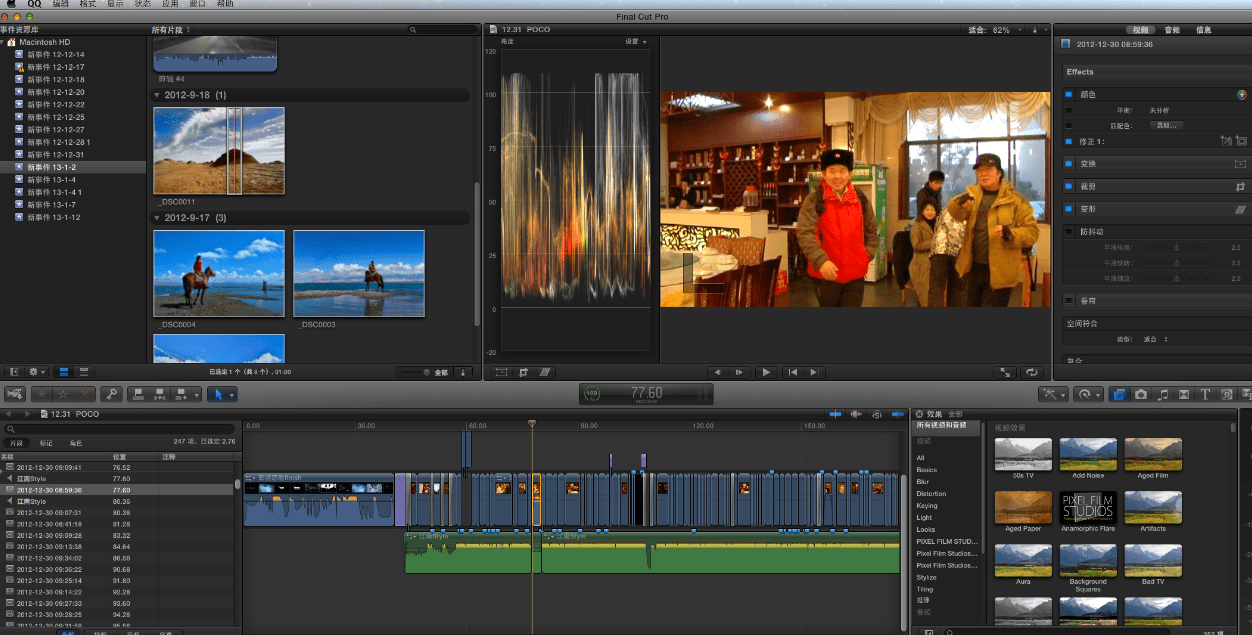Open the Music and Sound browser
The width and height of the screenshot is (1252, 635).
[1162, 395]
